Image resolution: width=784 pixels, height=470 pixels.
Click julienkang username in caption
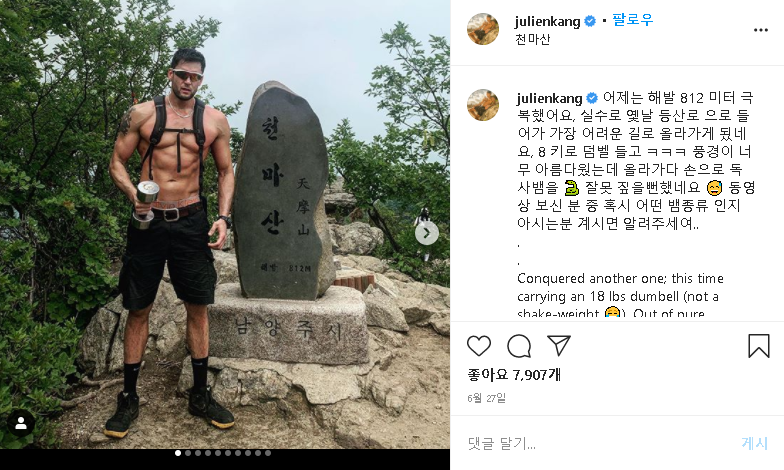click(550, 98)
